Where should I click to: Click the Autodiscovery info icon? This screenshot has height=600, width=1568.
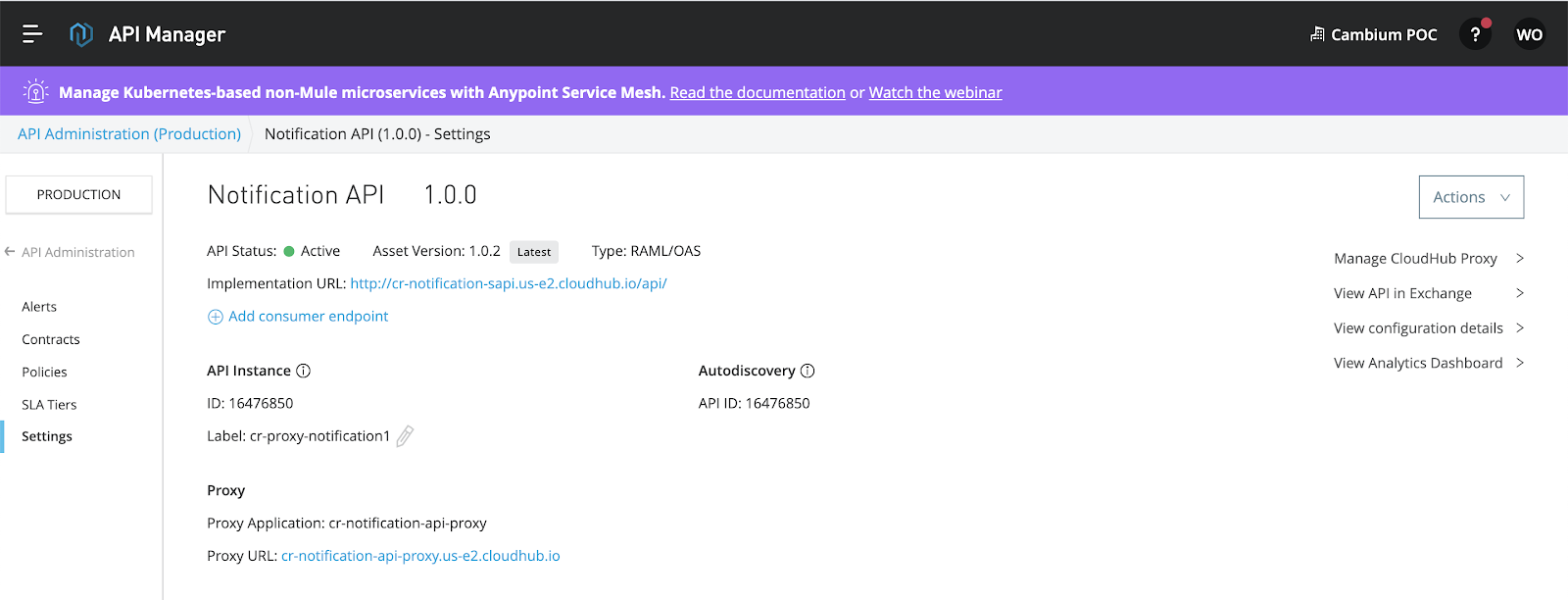point(808,371)
